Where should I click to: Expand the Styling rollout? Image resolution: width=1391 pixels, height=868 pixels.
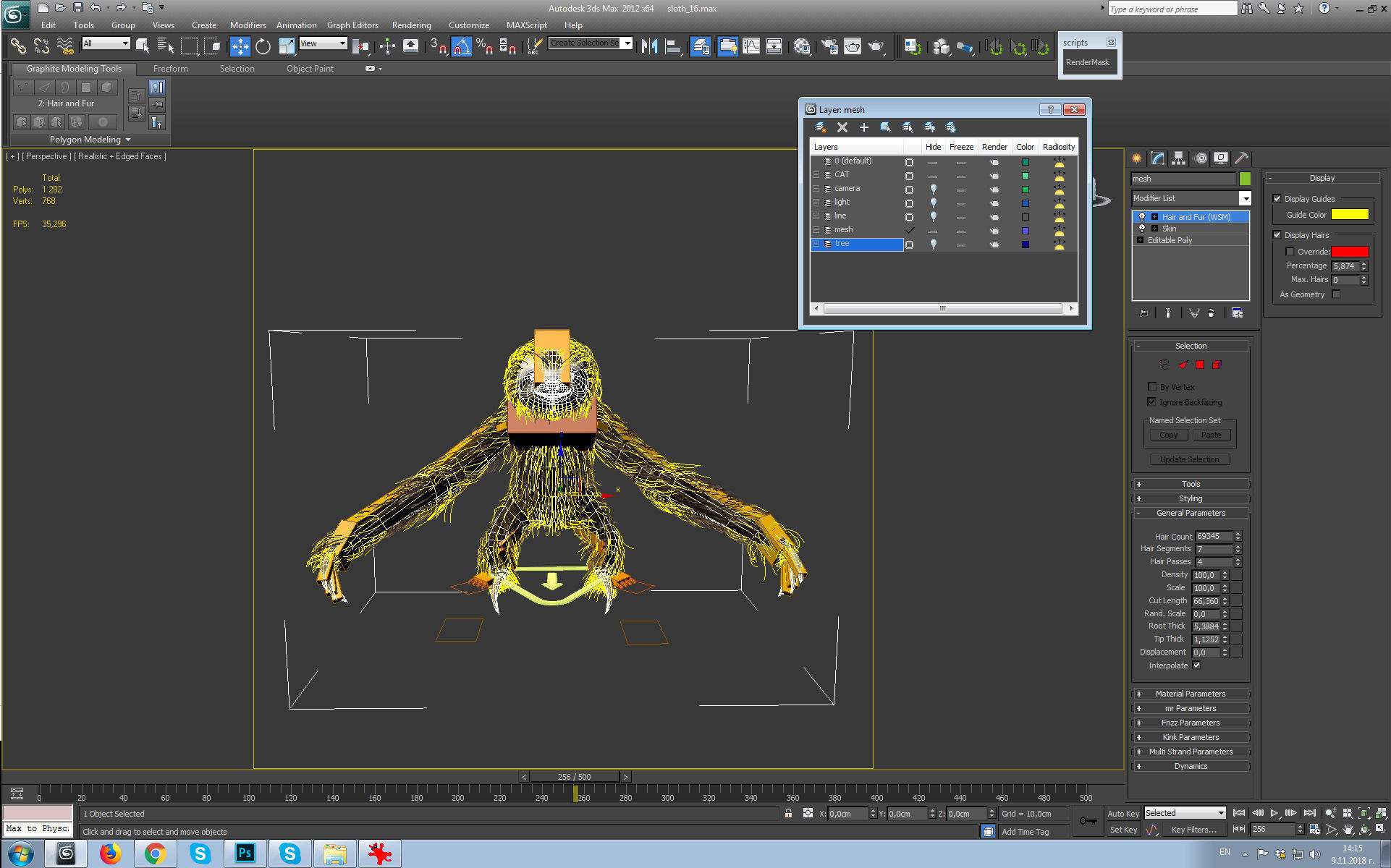coord(1191,499)
